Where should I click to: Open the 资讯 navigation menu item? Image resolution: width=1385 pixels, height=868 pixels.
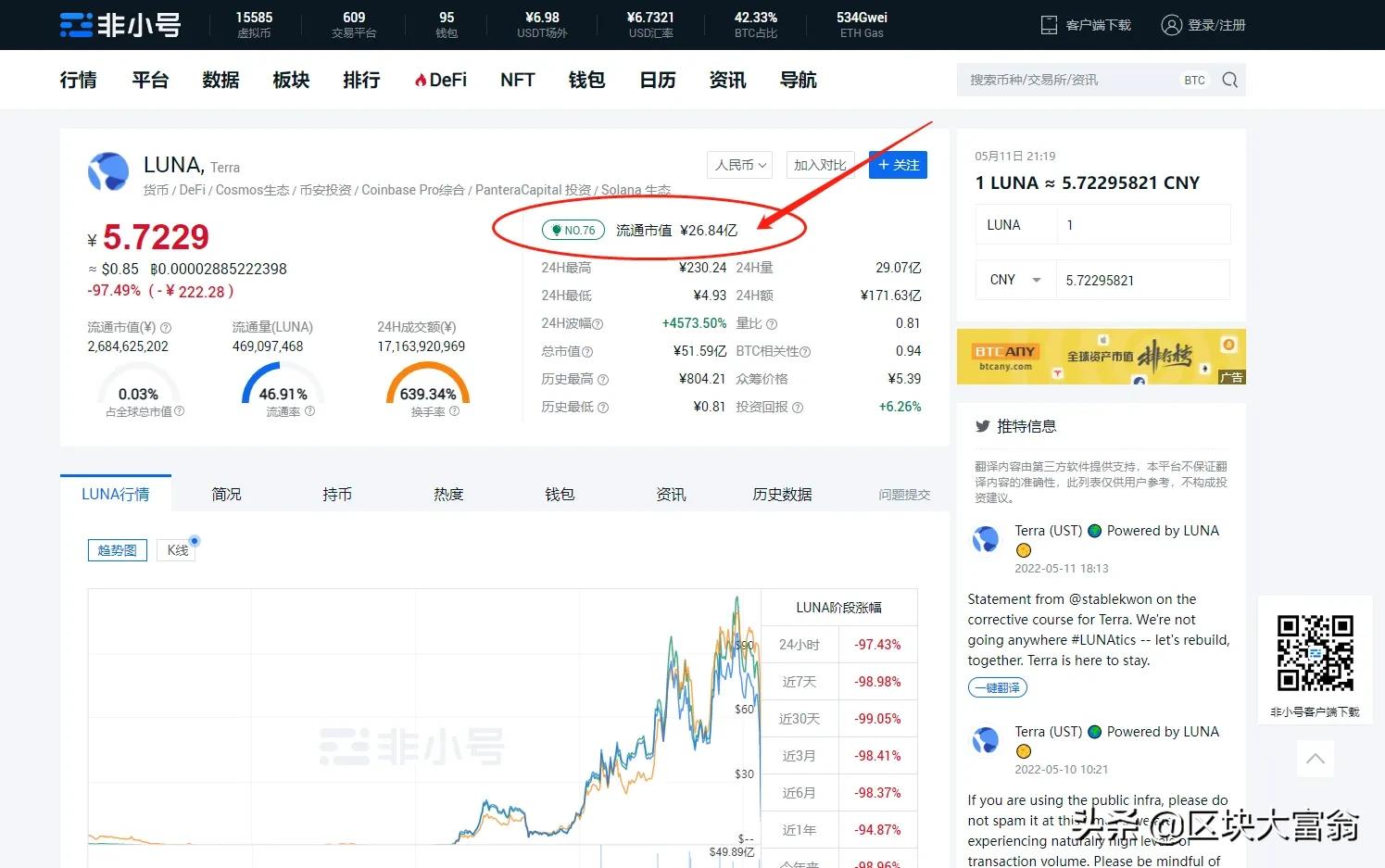[727, 81]
